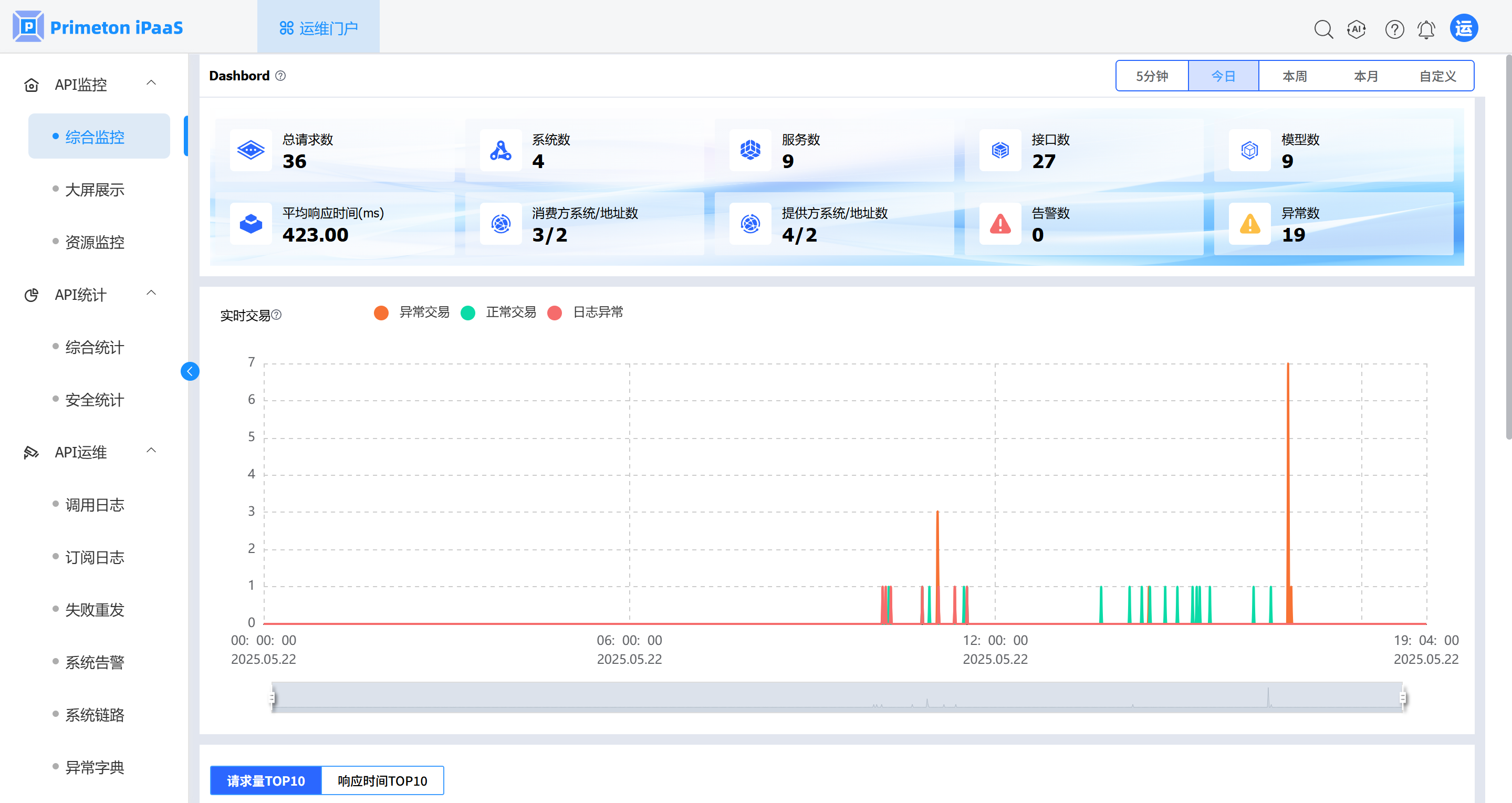
Task: Click the search magnifier icon
Action: pyautogui.click(x=1323, y=29)
